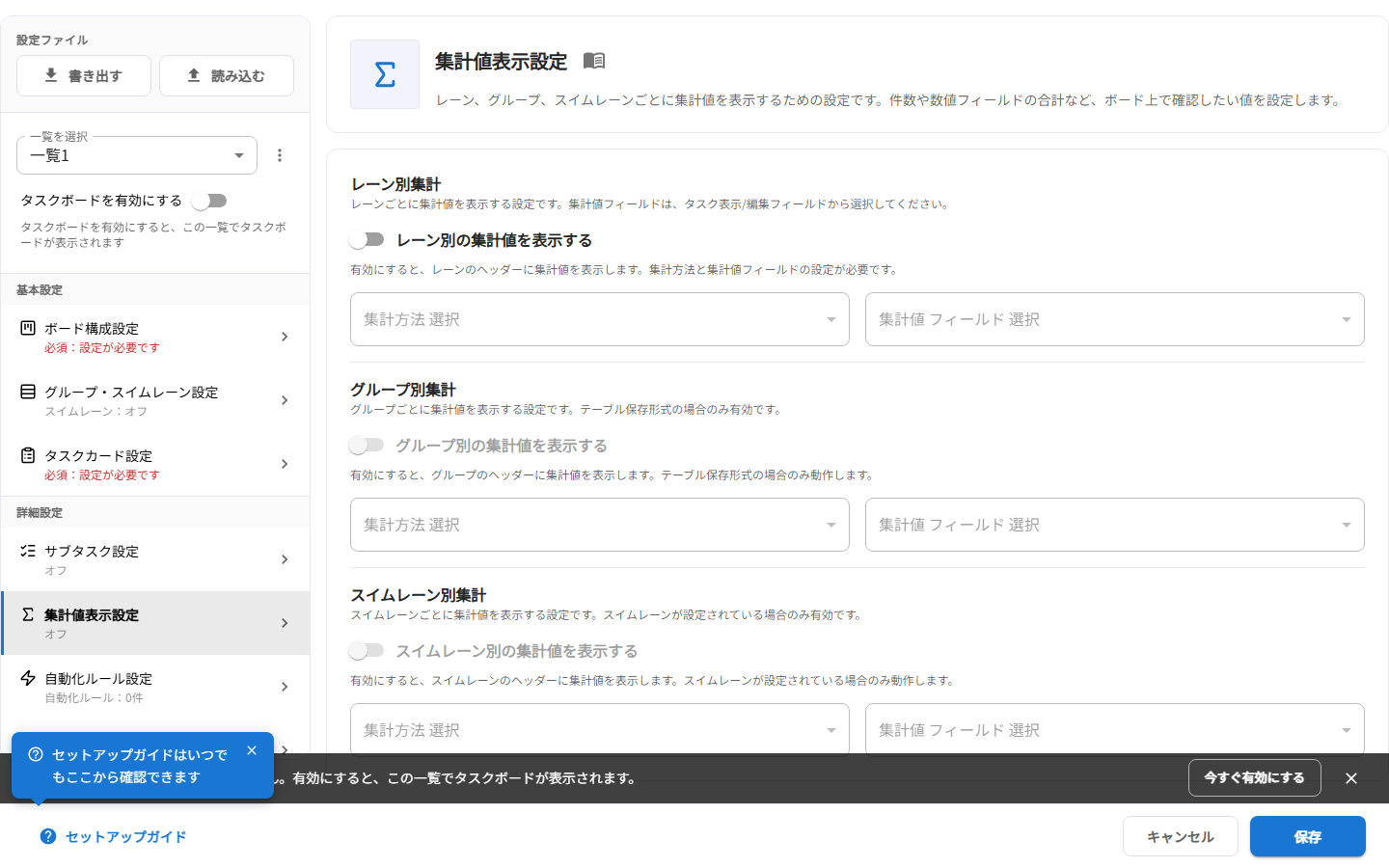This screenshot has height=868, width=1389.
Task: Open グループ・スイムレーン設定 menu item
Action: (x=155, y=400)
